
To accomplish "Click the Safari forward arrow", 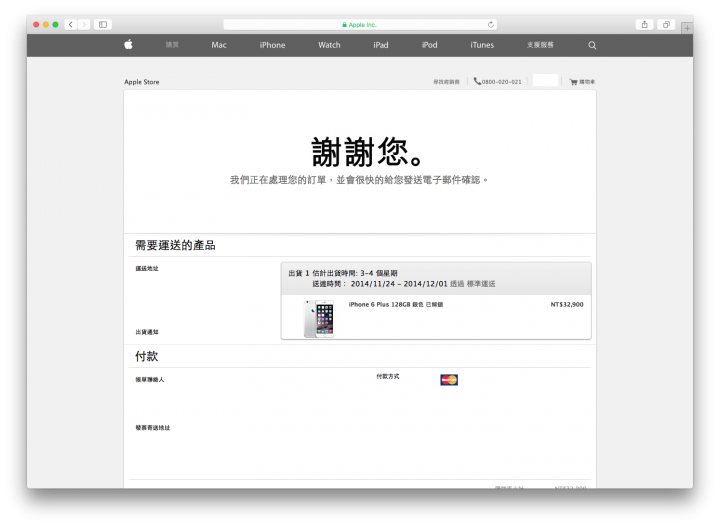I will tap(84, 24).
